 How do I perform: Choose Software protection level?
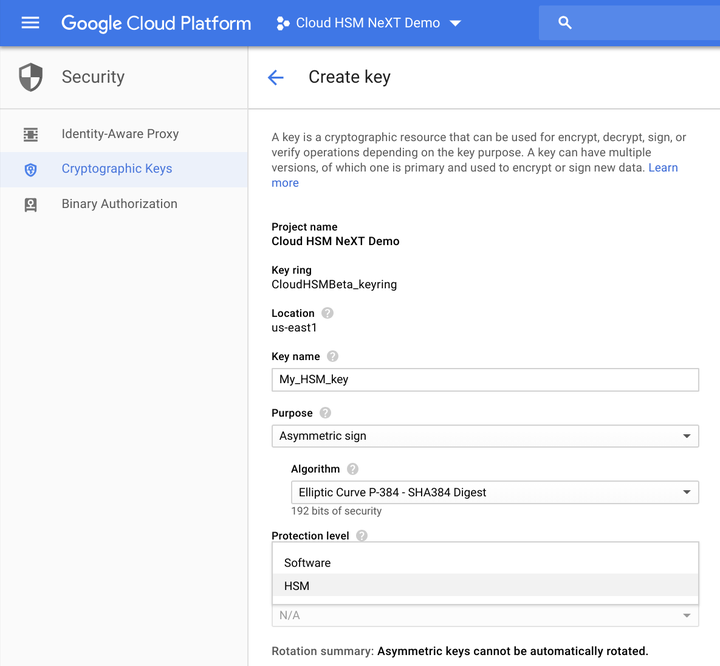coord(485,563)
